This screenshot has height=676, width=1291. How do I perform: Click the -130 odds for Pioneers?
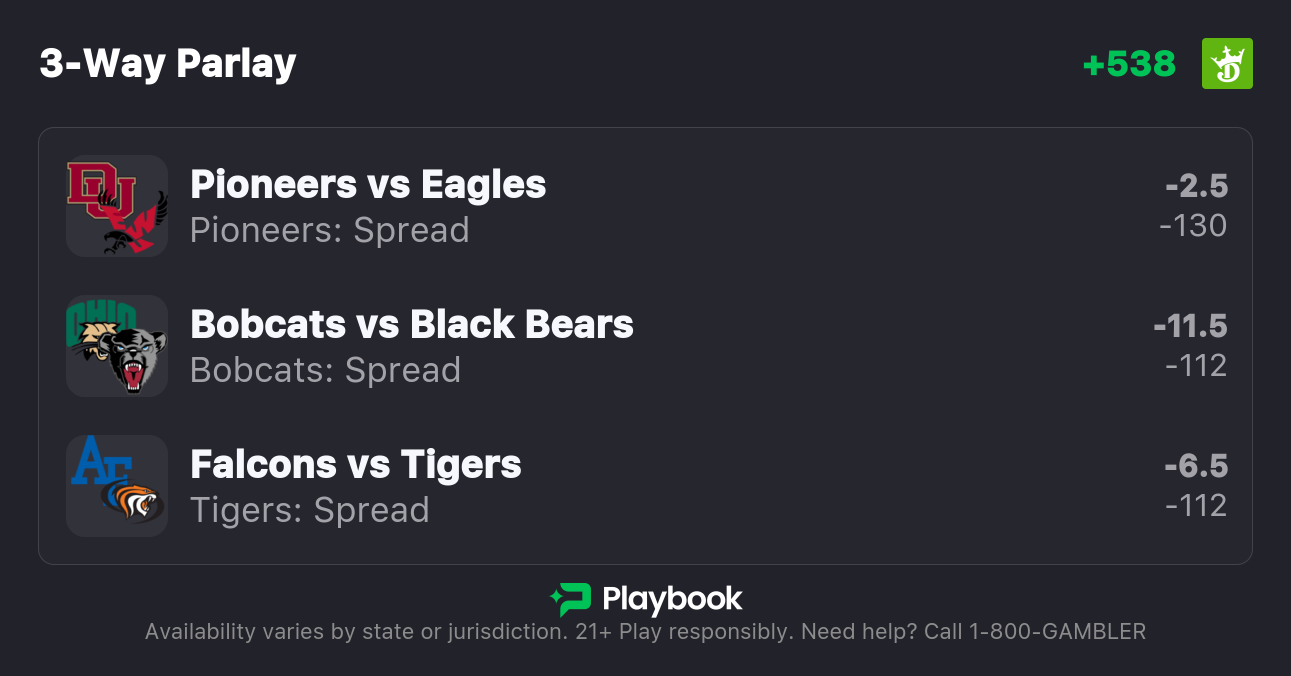tap(1193, 226)
